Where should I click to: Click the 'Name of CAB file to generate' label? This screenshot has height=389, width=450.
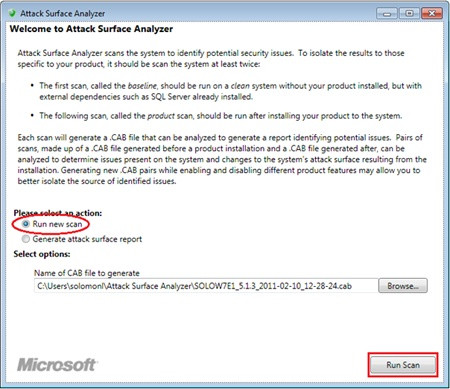[87, 273]
